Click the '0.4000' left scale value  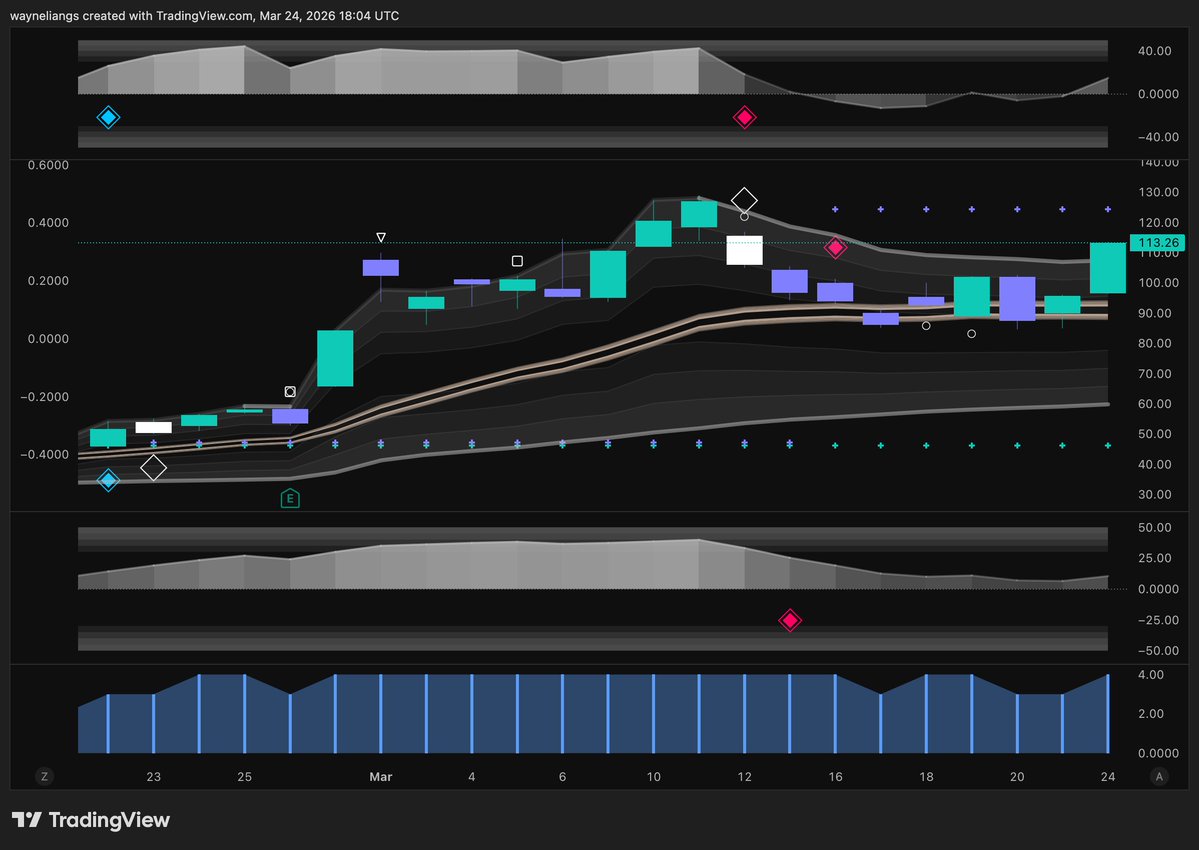(x=48, y=222)
